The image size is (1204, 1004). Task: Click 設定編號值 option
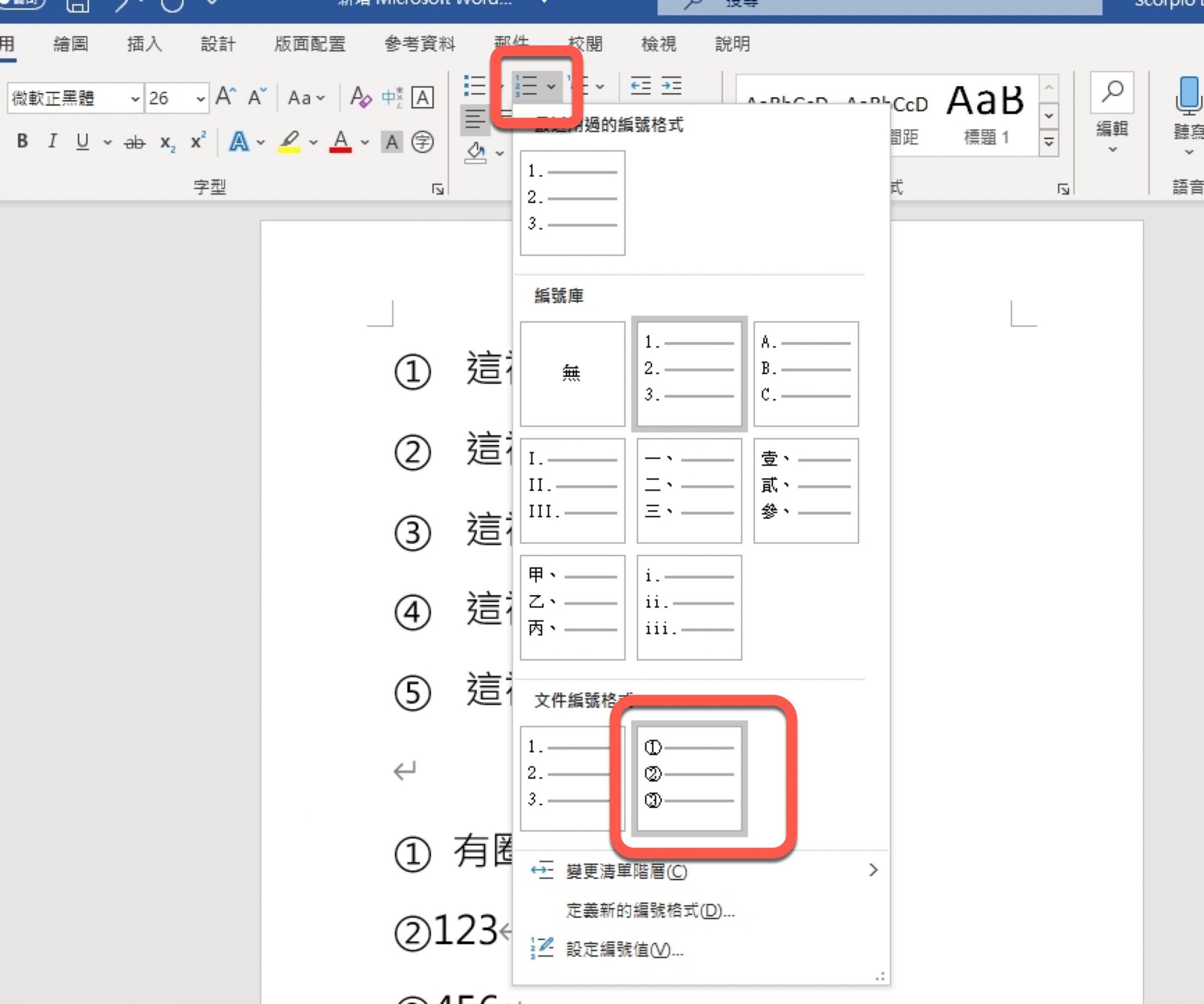[625, 949]
